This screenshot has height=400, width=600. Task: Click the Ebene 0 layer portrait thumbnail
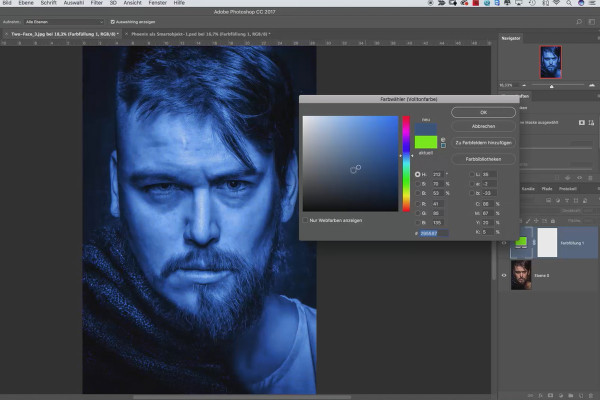[x=521, y=275]
